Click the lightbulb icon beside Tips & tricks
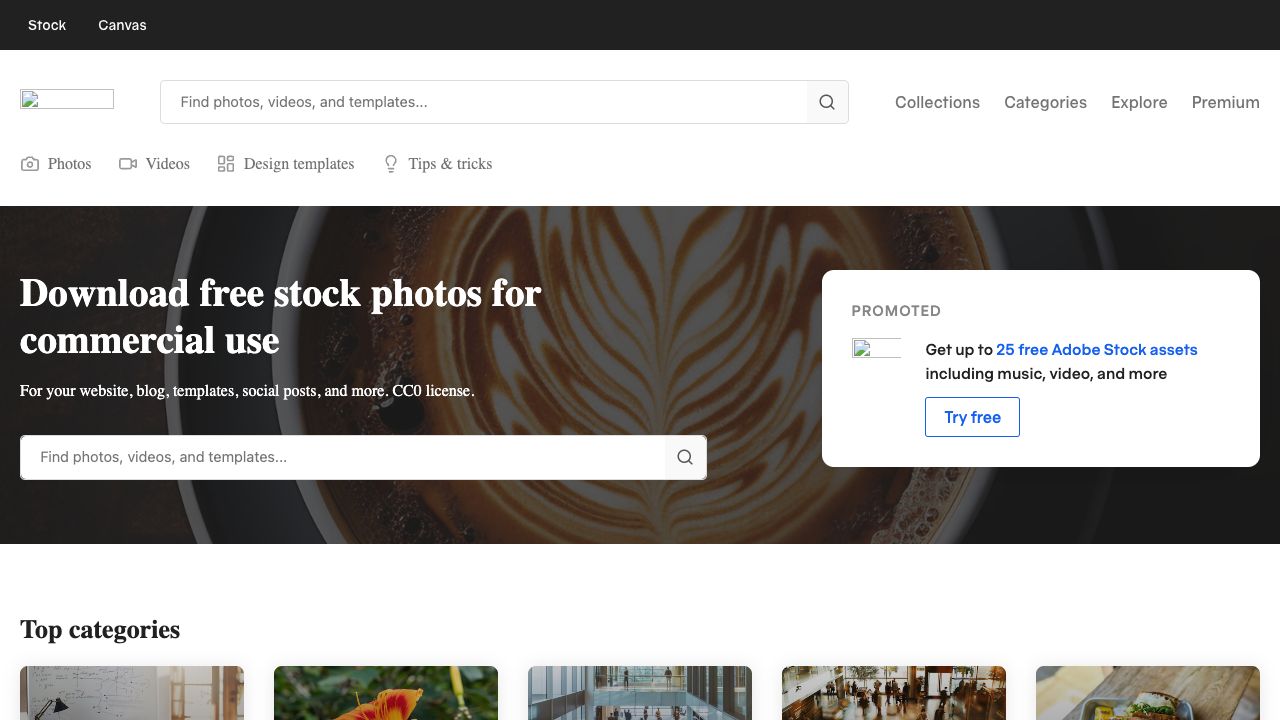The width and height of the screenshot is (1280, 720). (x=391, y=164)
